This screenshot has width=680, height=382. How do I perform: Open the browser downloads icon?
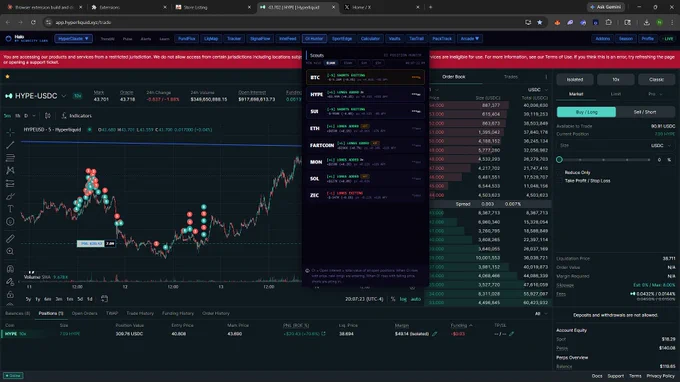click(646, 22)
